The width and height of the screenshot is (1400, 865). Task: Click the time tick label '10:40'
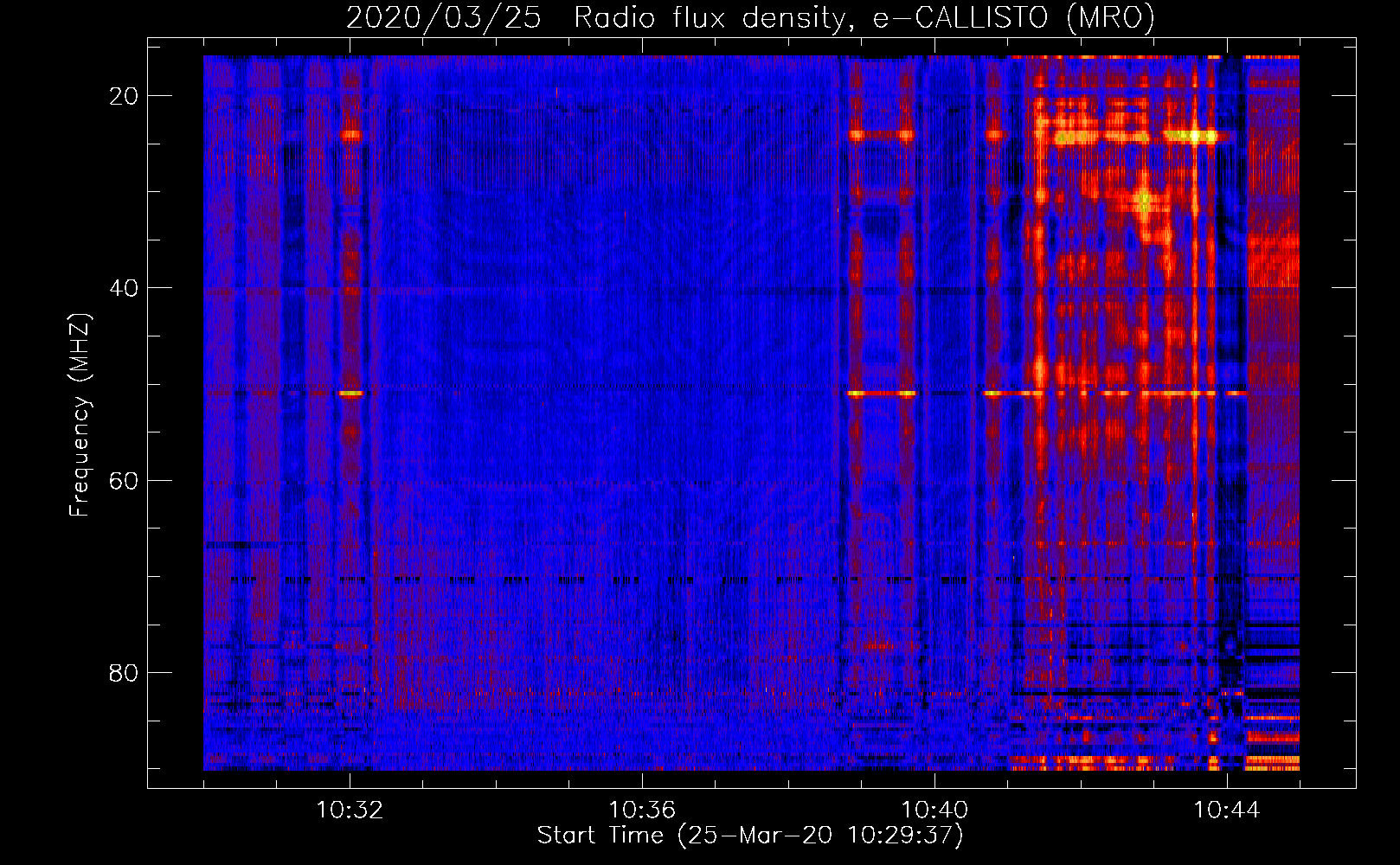point(934,811)
